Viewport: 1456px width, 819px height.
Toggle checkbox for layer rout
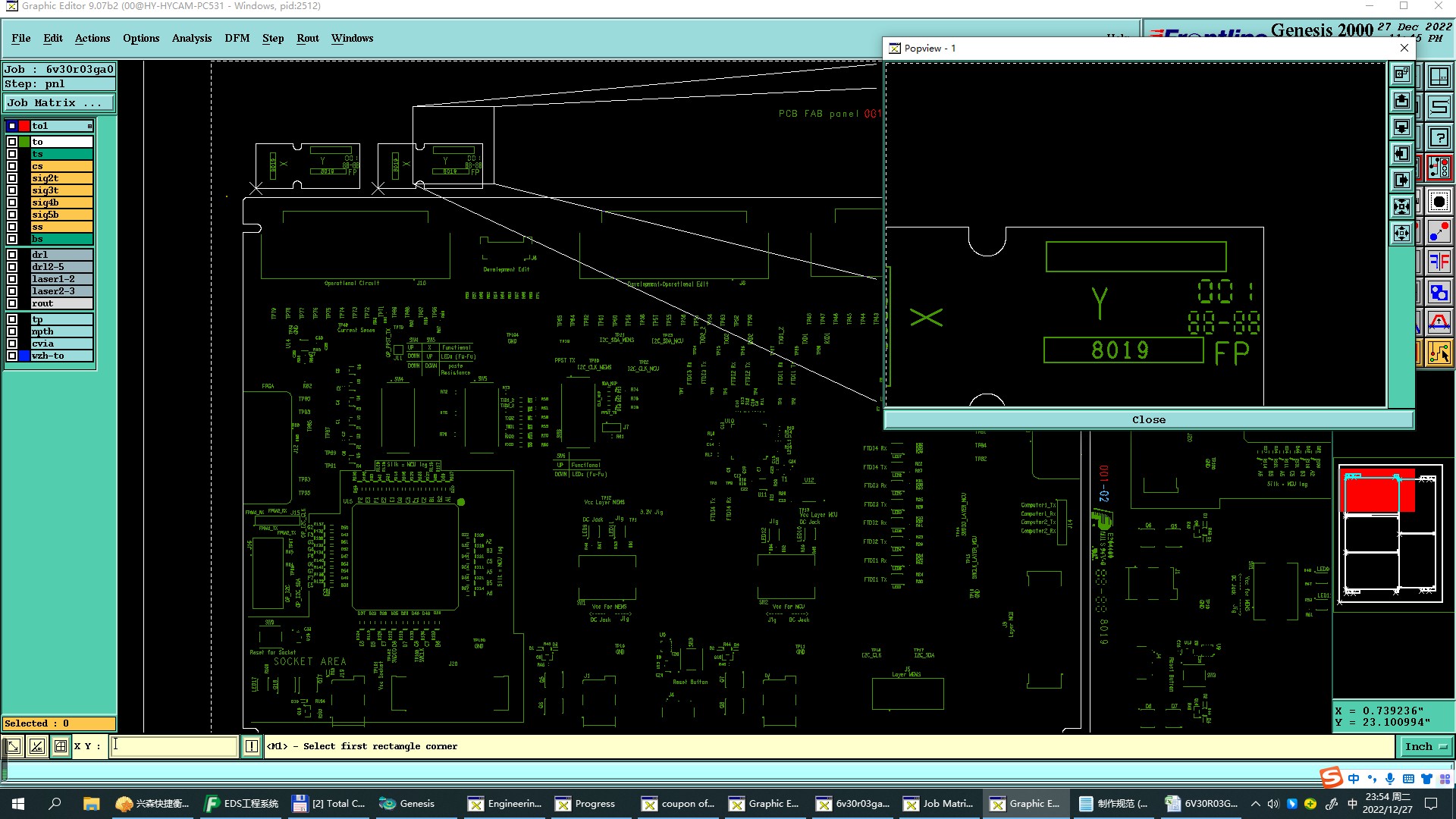[x=12, y=303]
